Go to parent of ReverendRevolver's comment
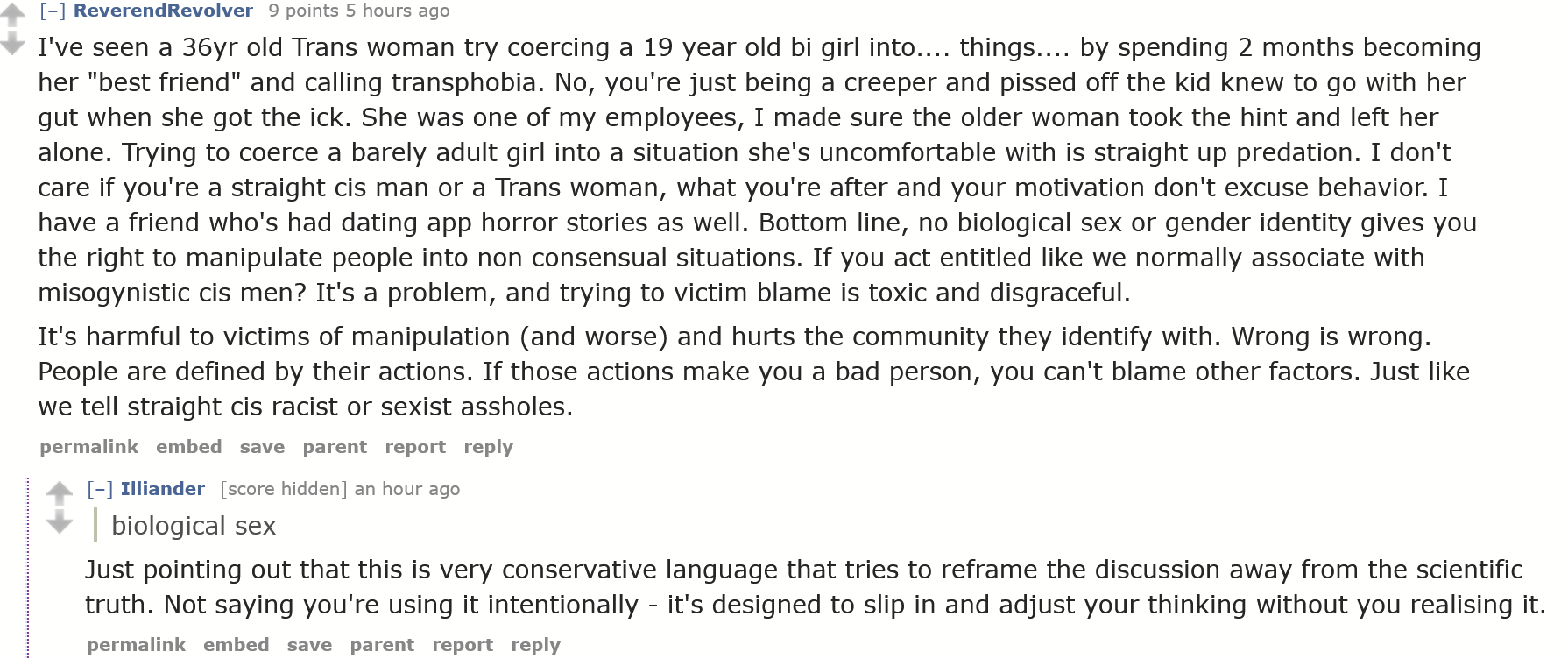 (335, 447)
